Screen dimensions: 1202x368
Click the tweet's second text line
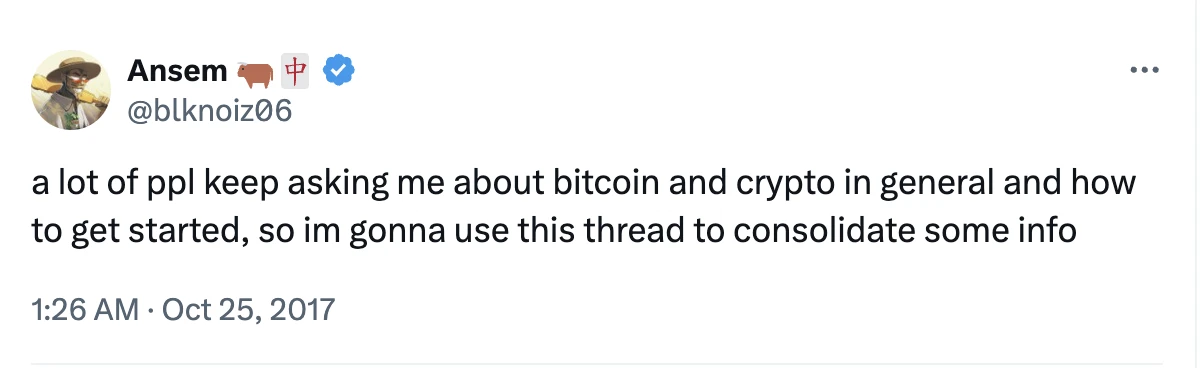(x=553, y=231)
